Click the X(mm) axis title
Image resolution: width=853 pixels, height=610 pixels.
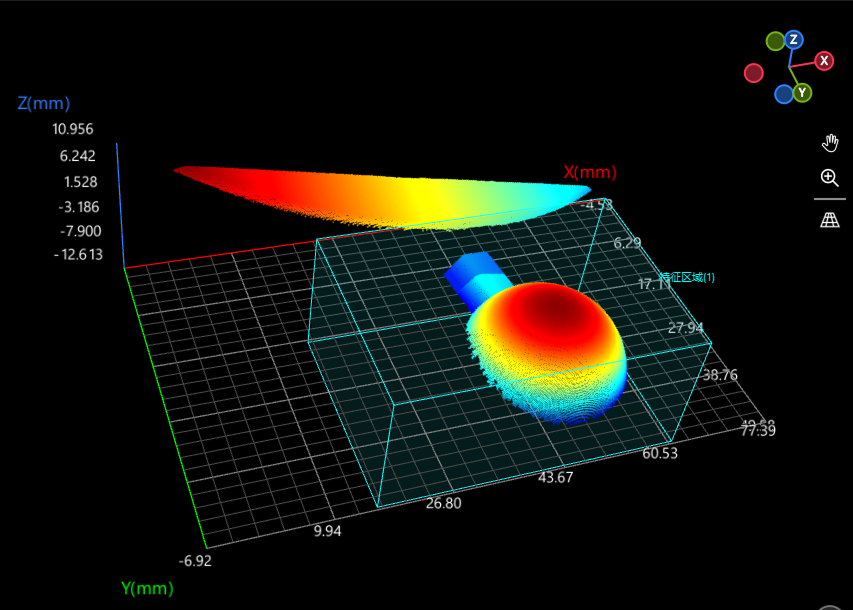click(590, 172)
